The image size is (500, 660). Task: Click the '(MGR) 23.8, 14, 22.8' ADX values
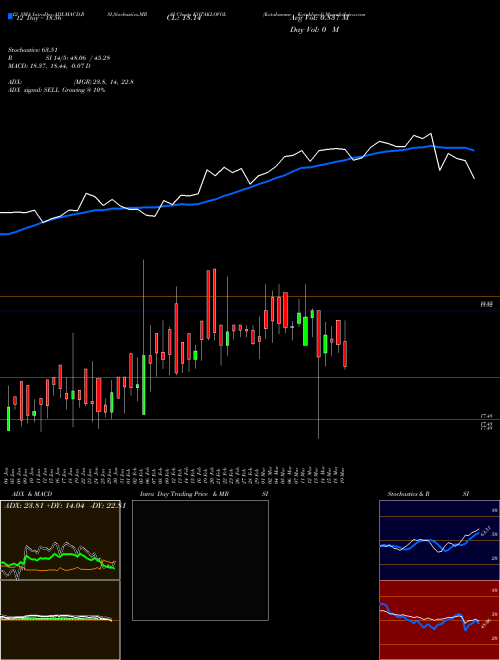(104, 82)
